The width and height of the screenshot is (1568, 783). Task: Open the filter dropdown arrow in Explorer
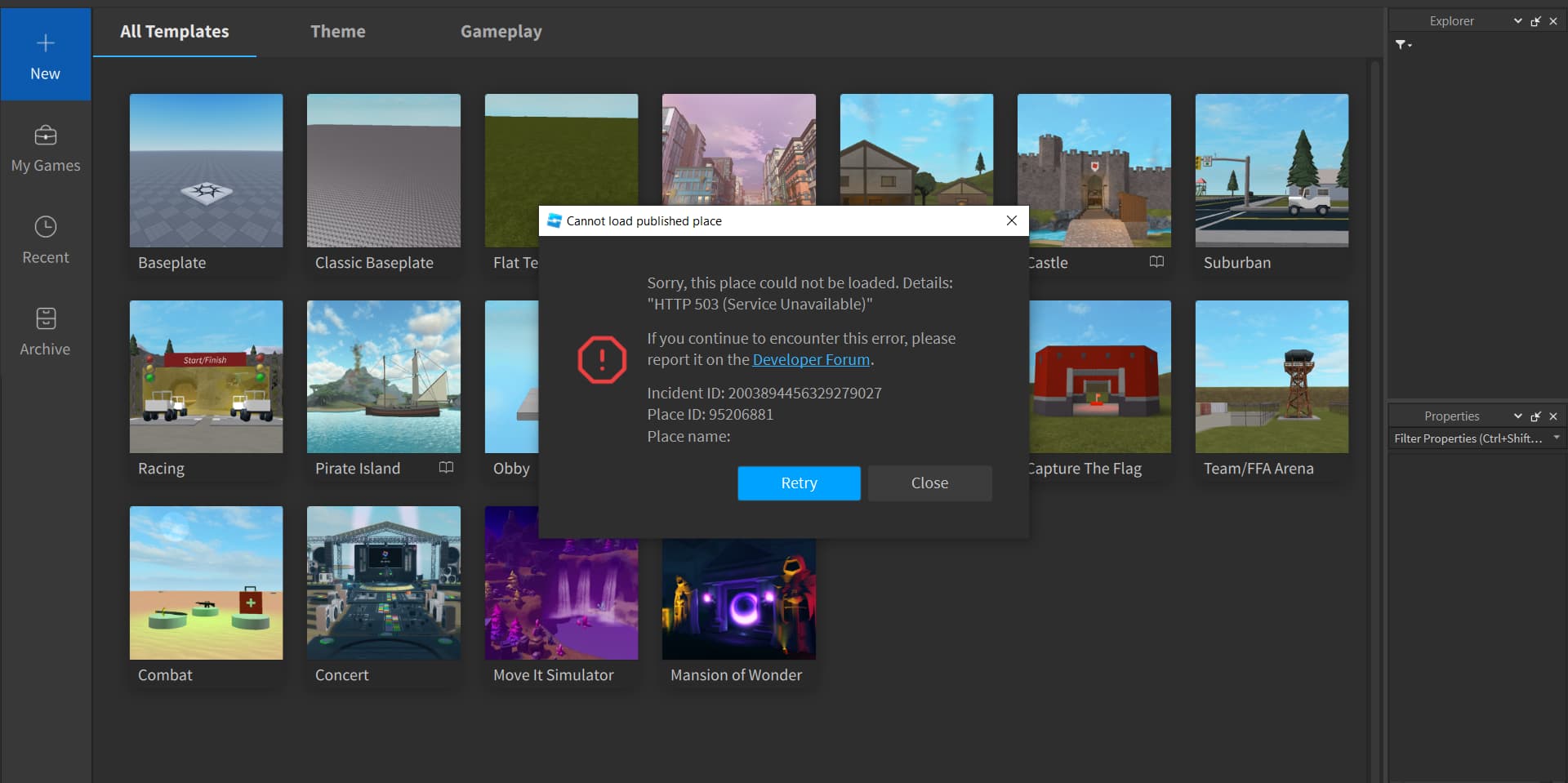pyautogui.click(x=1410, y=47)
